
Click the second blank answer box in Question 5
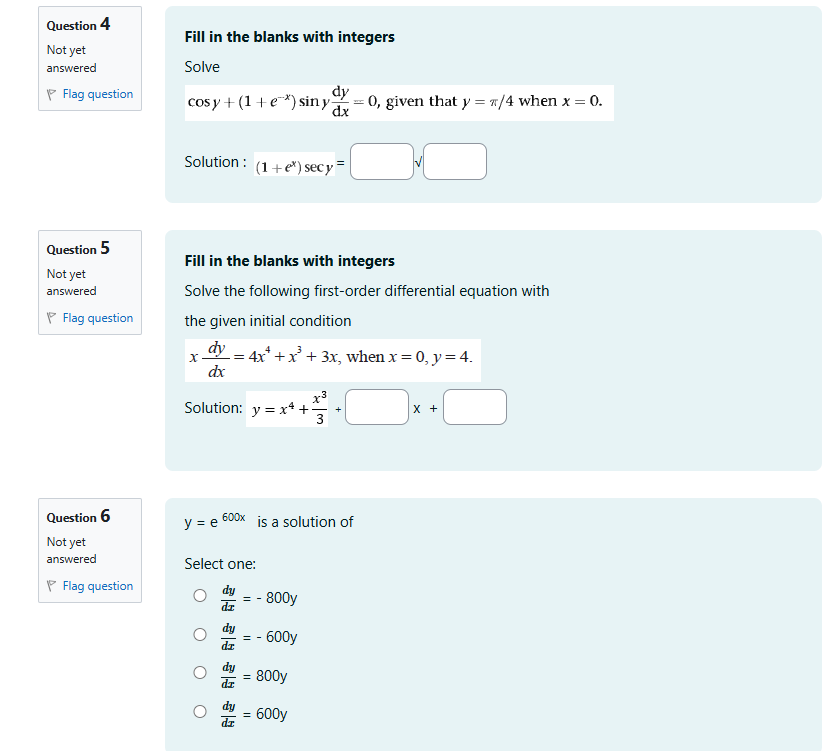pyautogui.click(x=474, y=407)
